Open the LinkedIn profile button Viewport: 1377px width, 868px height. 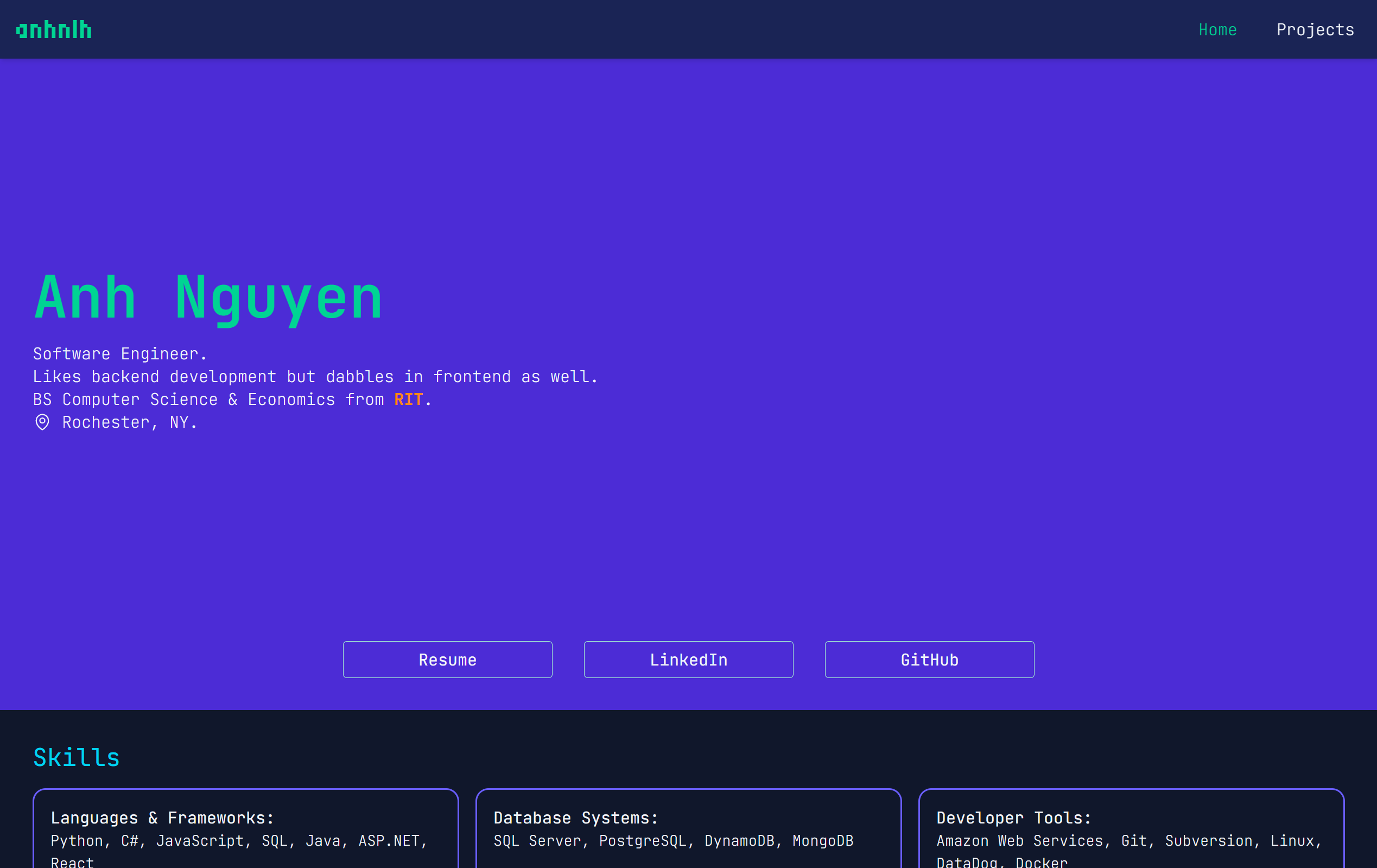click(x=688, y=660)
